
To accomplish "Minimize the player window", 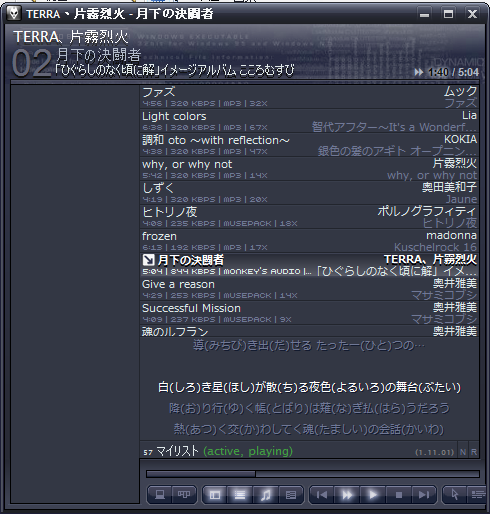I will (x=424, y=14).
